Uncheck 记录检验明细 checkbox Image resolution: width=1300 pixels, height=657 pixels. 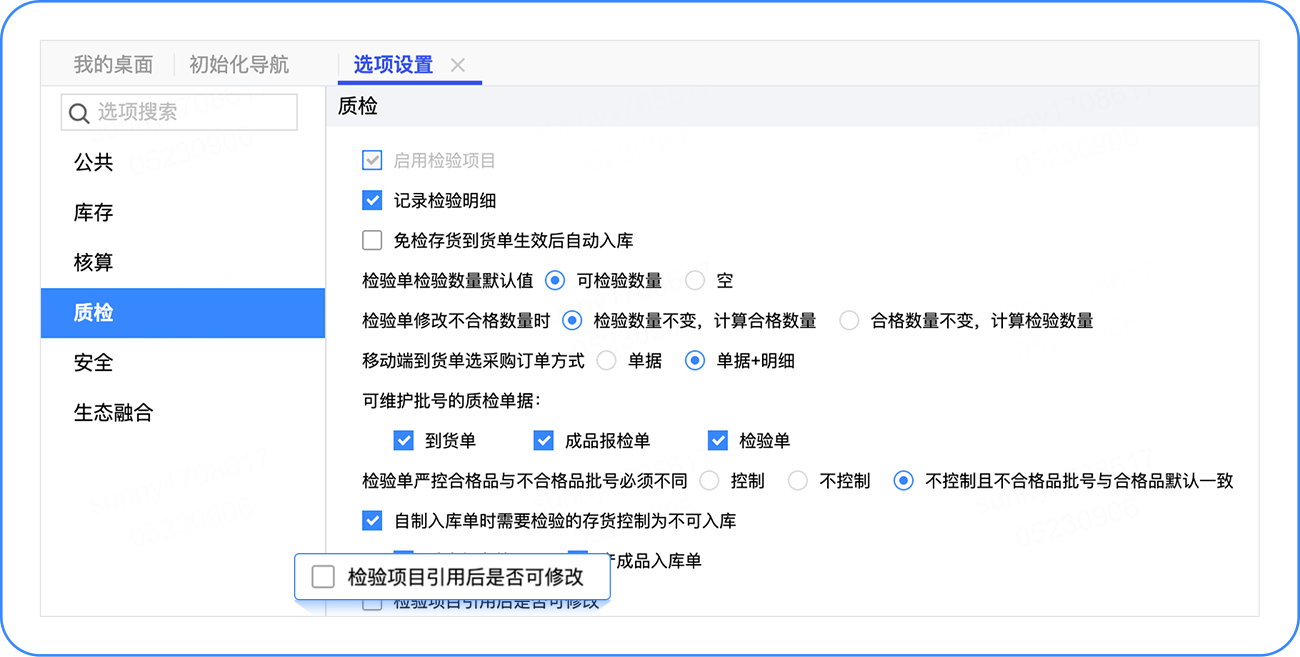(x=372, y=200)
